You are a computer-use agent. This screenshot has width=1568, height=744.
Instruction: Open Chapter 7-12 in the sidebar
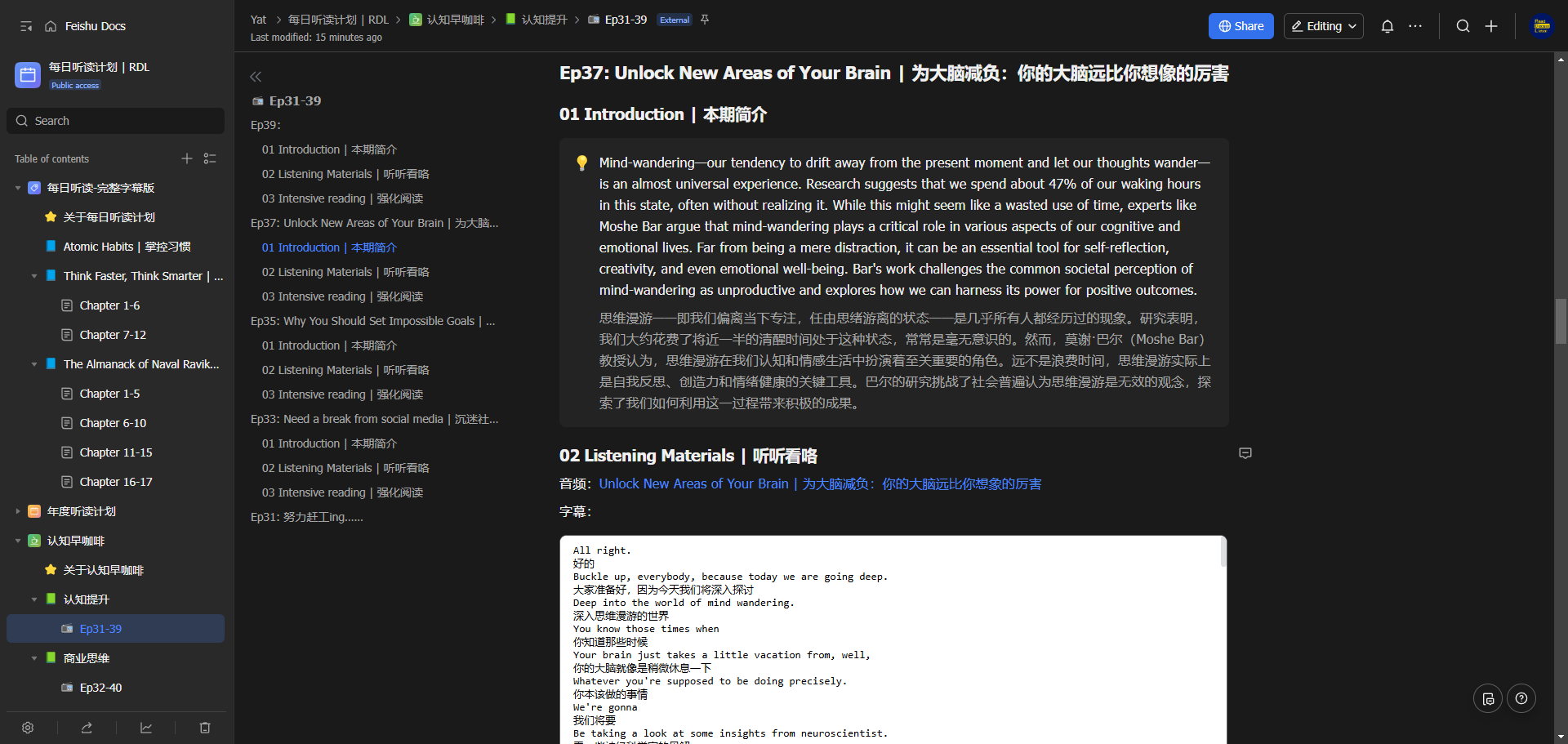click(113, 335)
